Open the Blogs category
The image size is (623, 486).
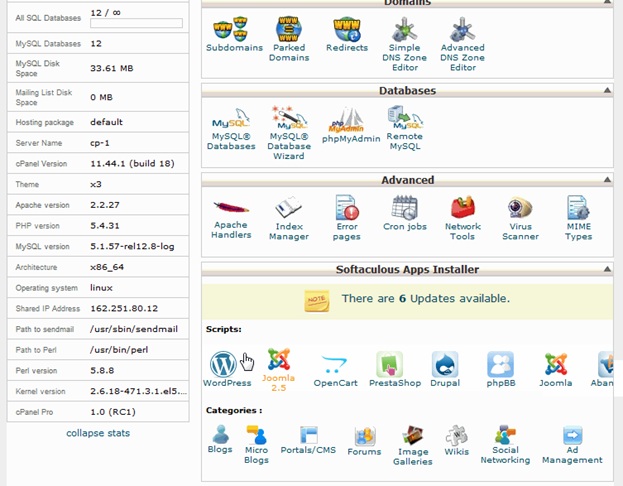pyautogui.click(x=220, y=439)
